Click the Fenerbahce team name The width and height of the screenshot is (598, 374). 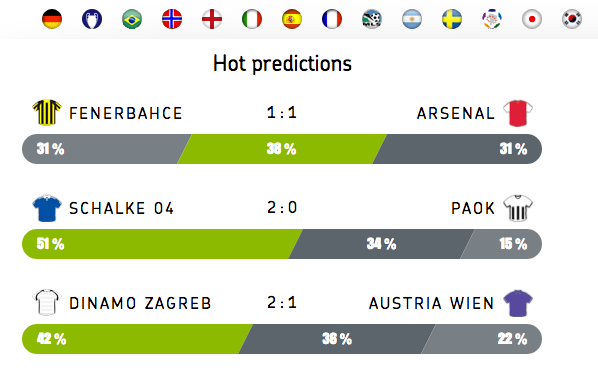[126, 113]
